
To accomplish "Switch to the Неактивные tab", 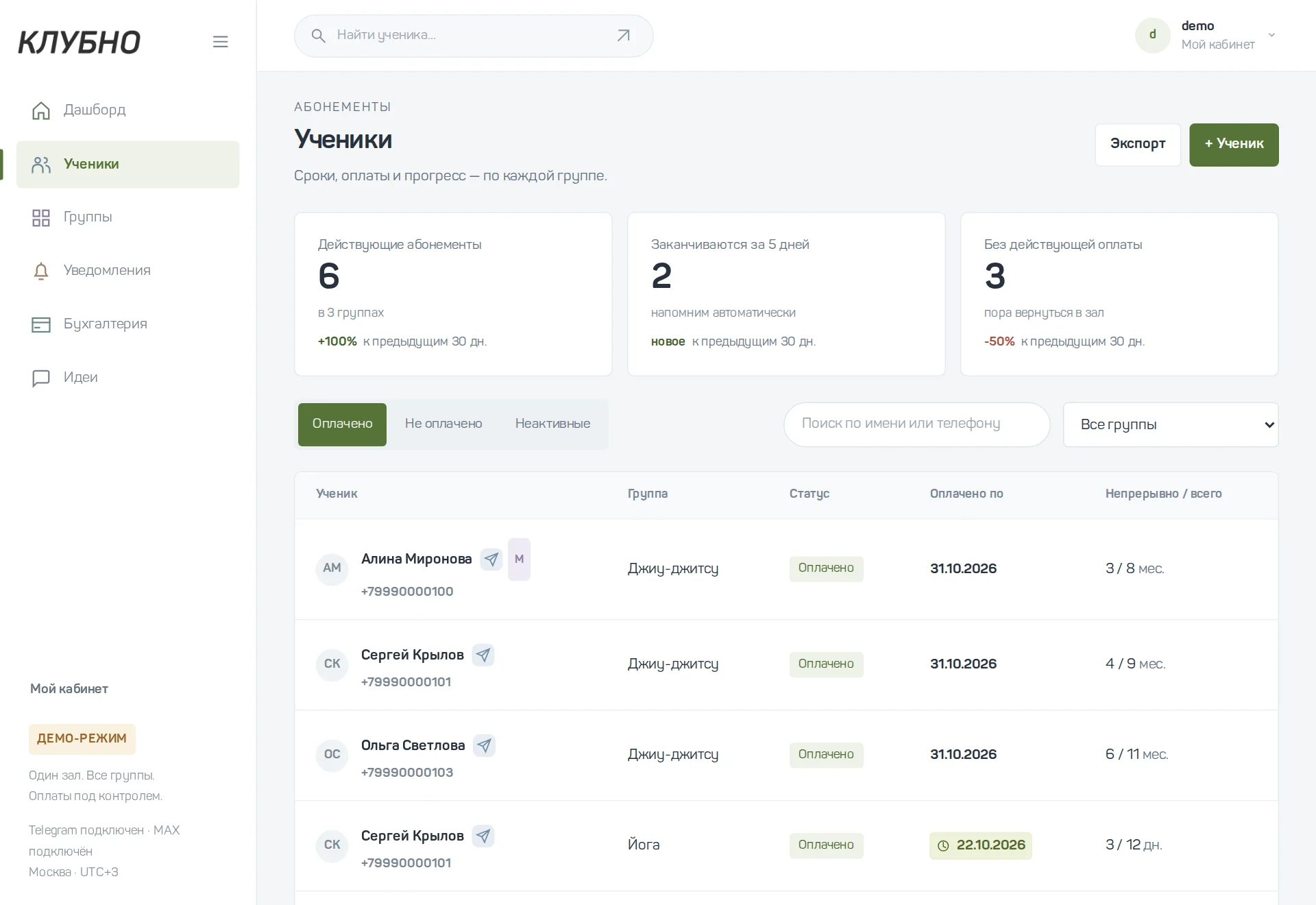I will [x=552, y=424].
